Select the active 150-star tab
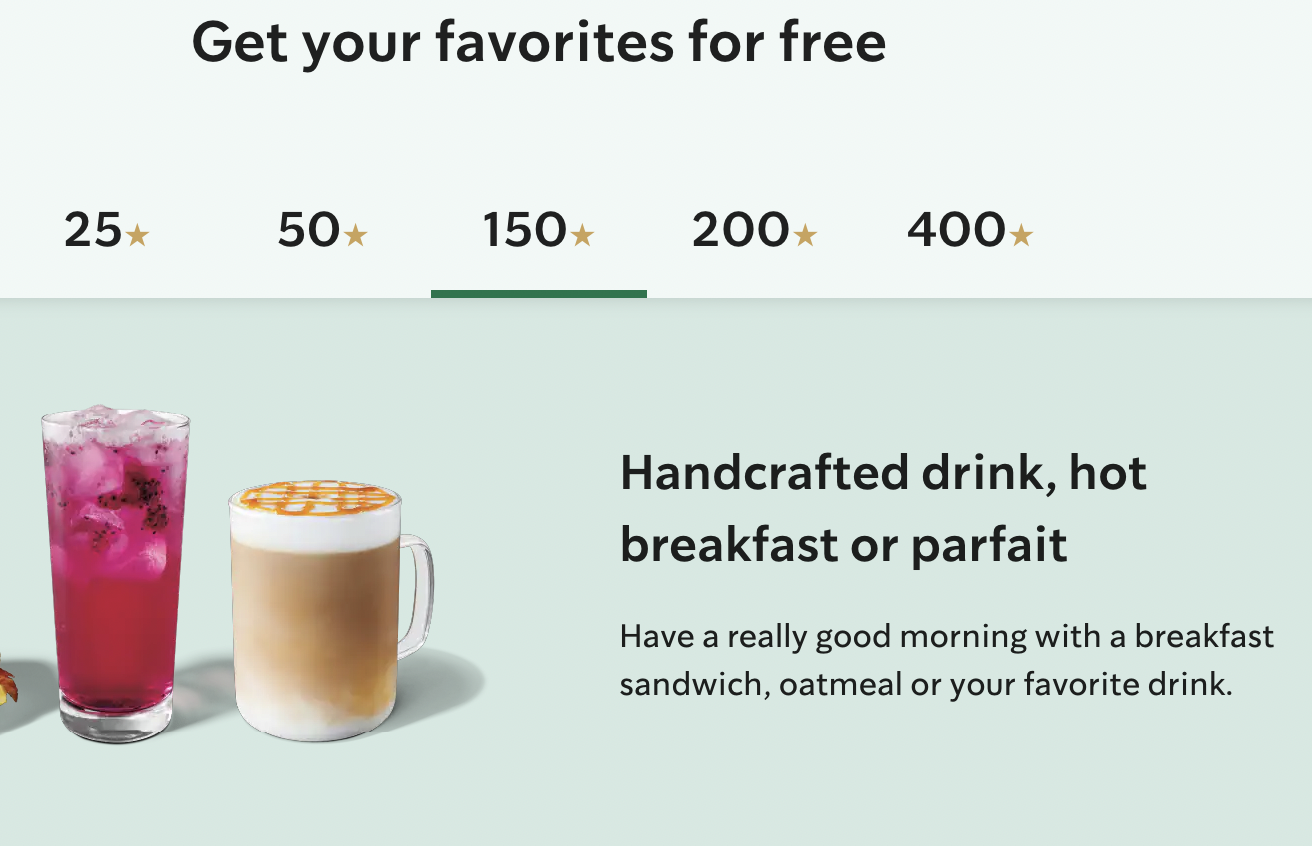The height and width of the screenshot is (846, 1312). point(539,231)
